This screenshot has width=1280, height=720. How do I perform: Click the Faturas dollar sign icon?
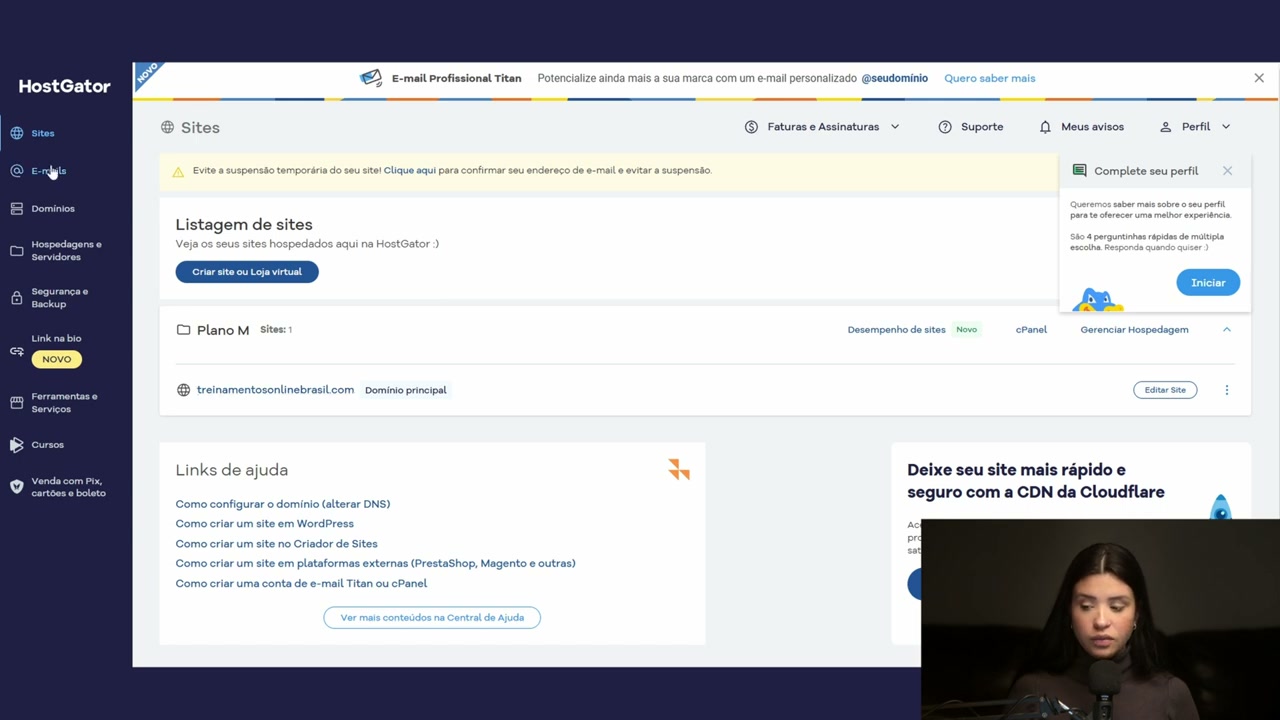point(751,127)
